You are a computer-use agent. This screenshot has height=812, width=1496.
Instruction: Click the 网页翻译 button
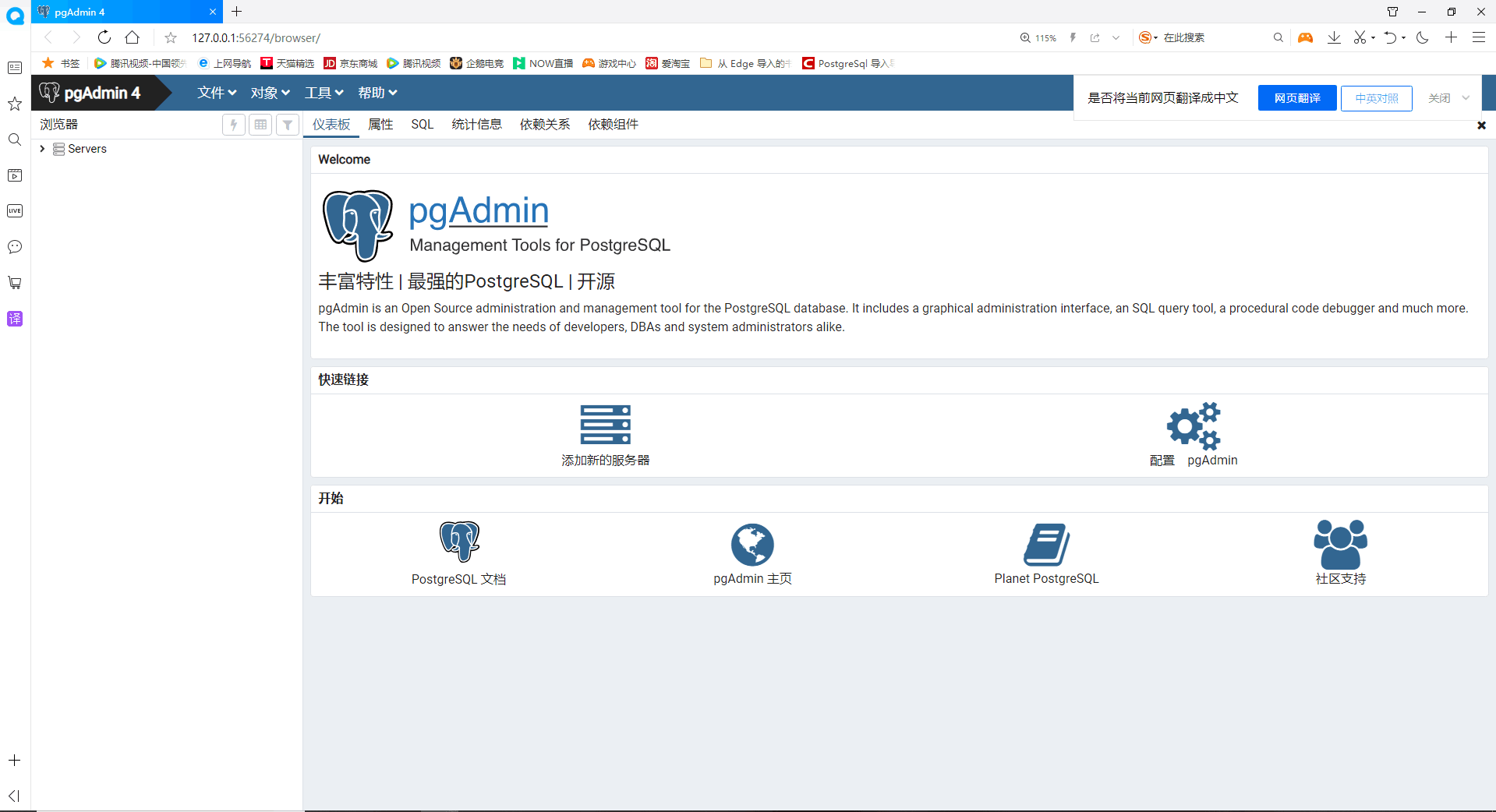[x=1297, y=98]
